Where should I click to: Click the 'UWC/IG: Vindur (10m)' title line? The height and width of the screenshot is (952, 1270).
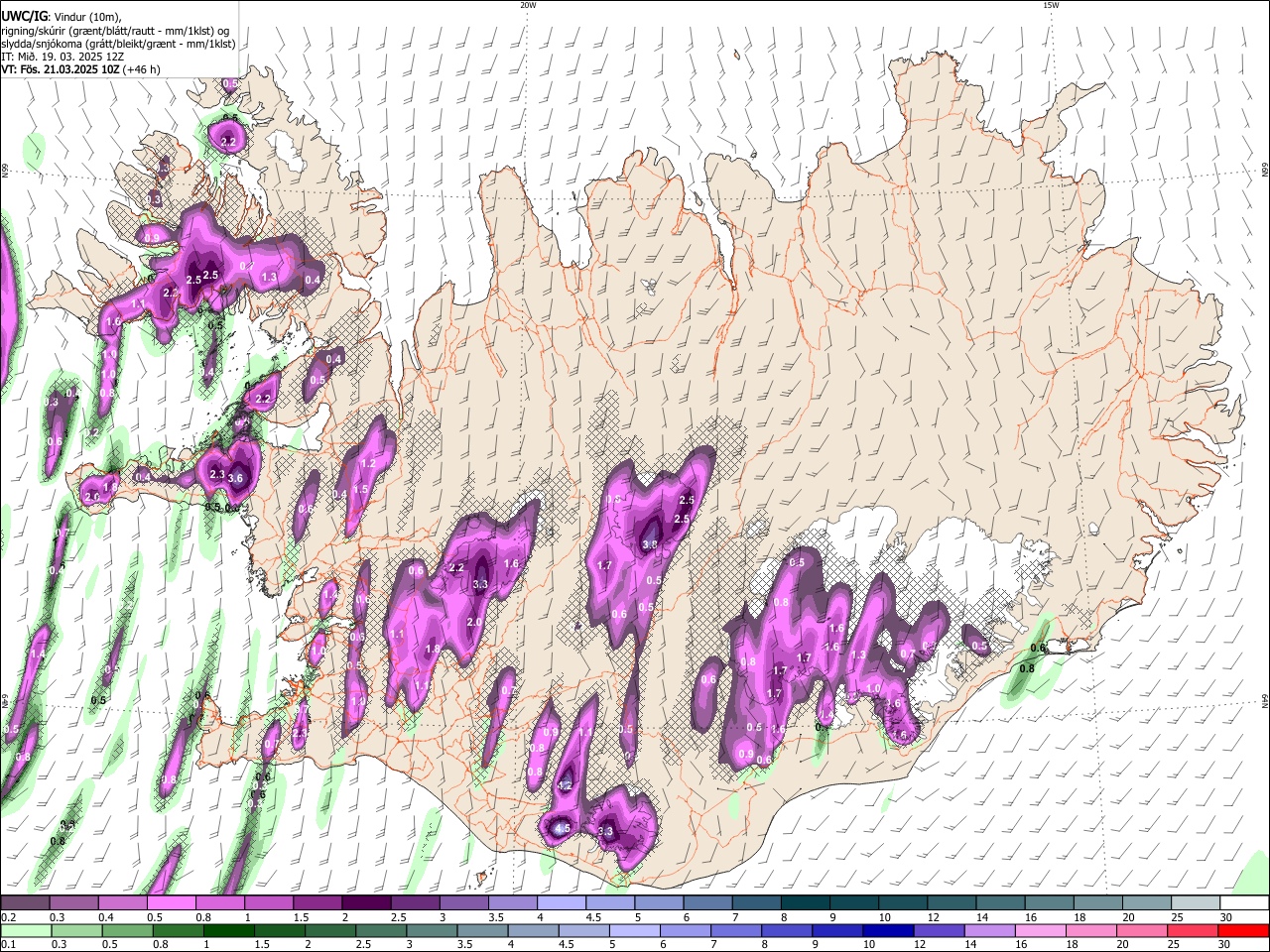click(x=61, y=17)
